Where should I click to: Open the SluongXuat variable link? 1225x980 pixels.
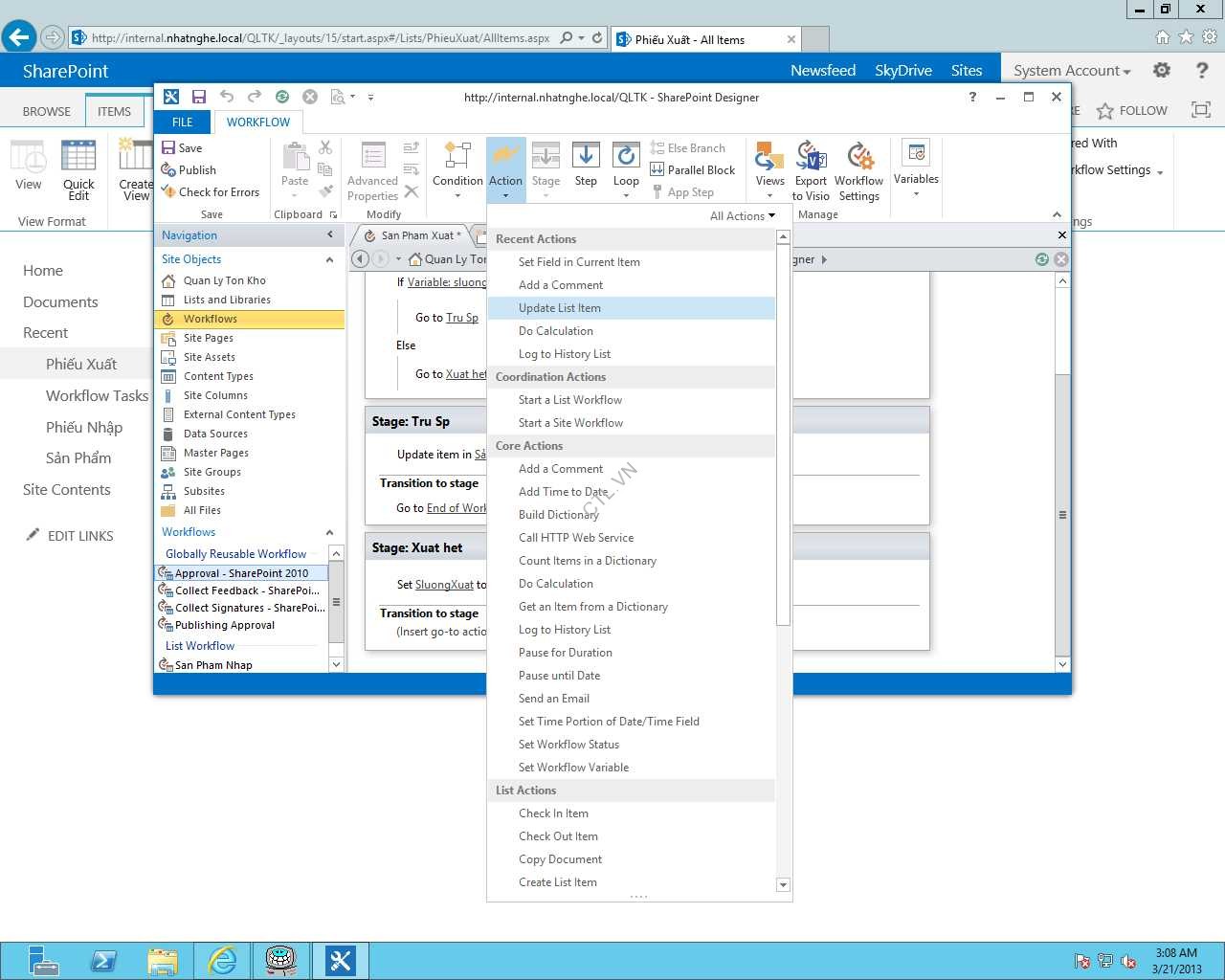[444, 585]
